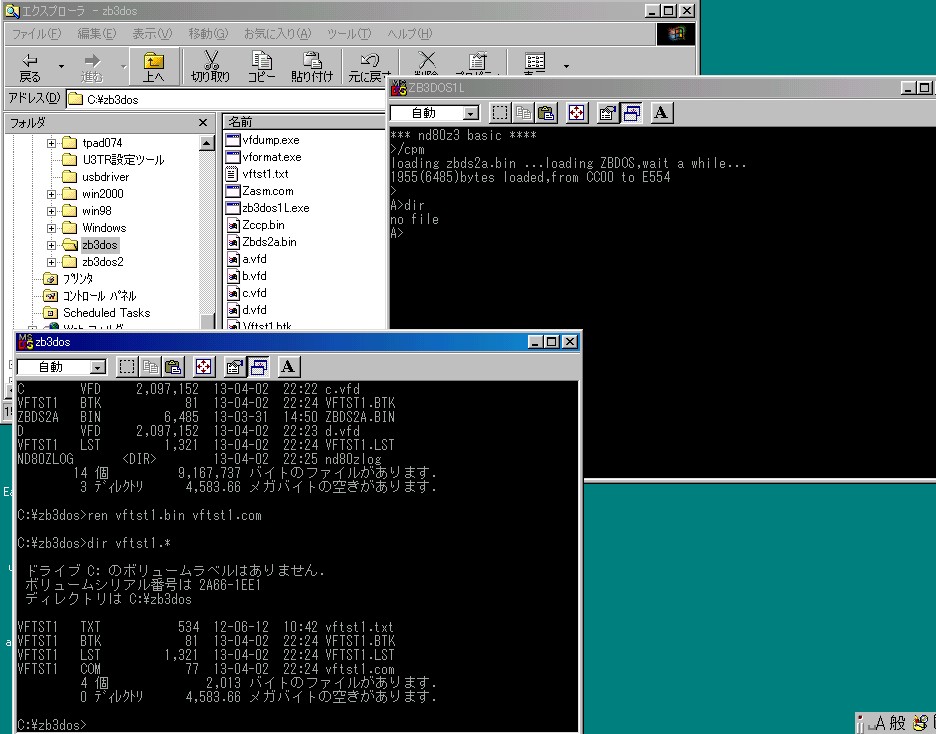936x734 pixels.
Task: Click the Up (上へ) folder button in Explorer
Action: [x=153, y=67]
